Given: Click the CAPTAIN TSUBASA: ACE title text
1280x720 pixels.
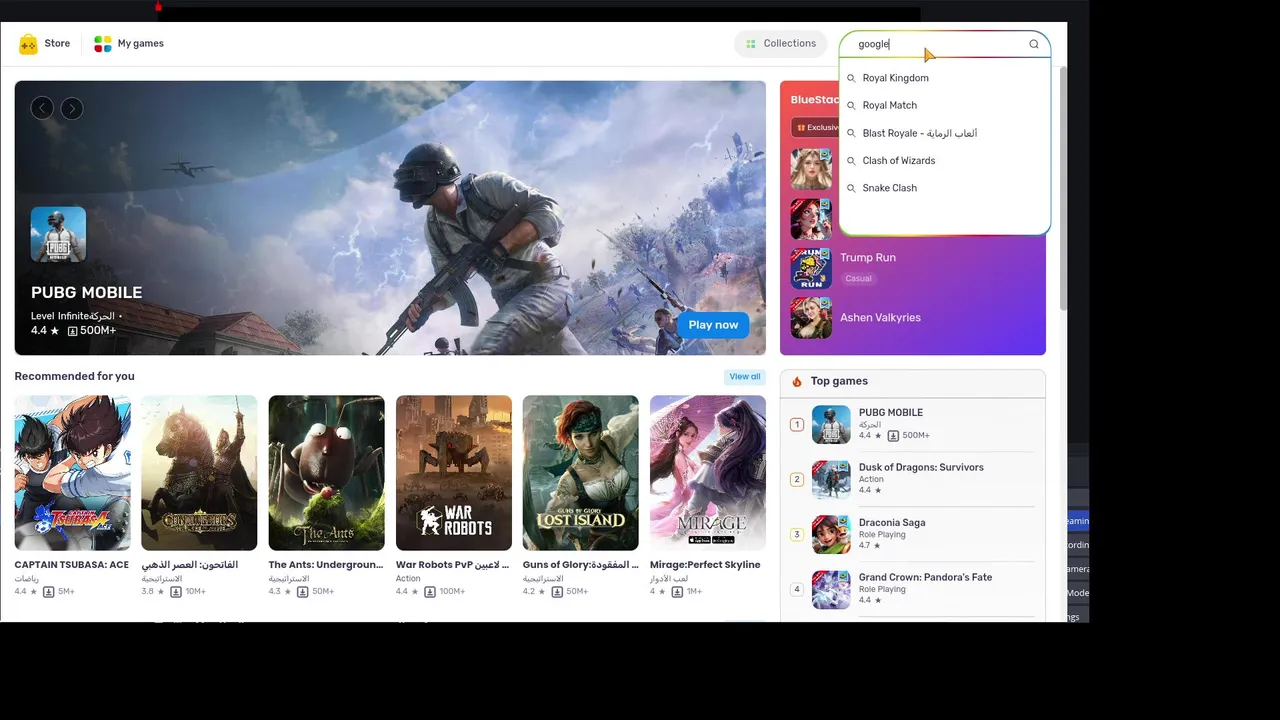Looking at the screenshot, I should pos(72,565).
